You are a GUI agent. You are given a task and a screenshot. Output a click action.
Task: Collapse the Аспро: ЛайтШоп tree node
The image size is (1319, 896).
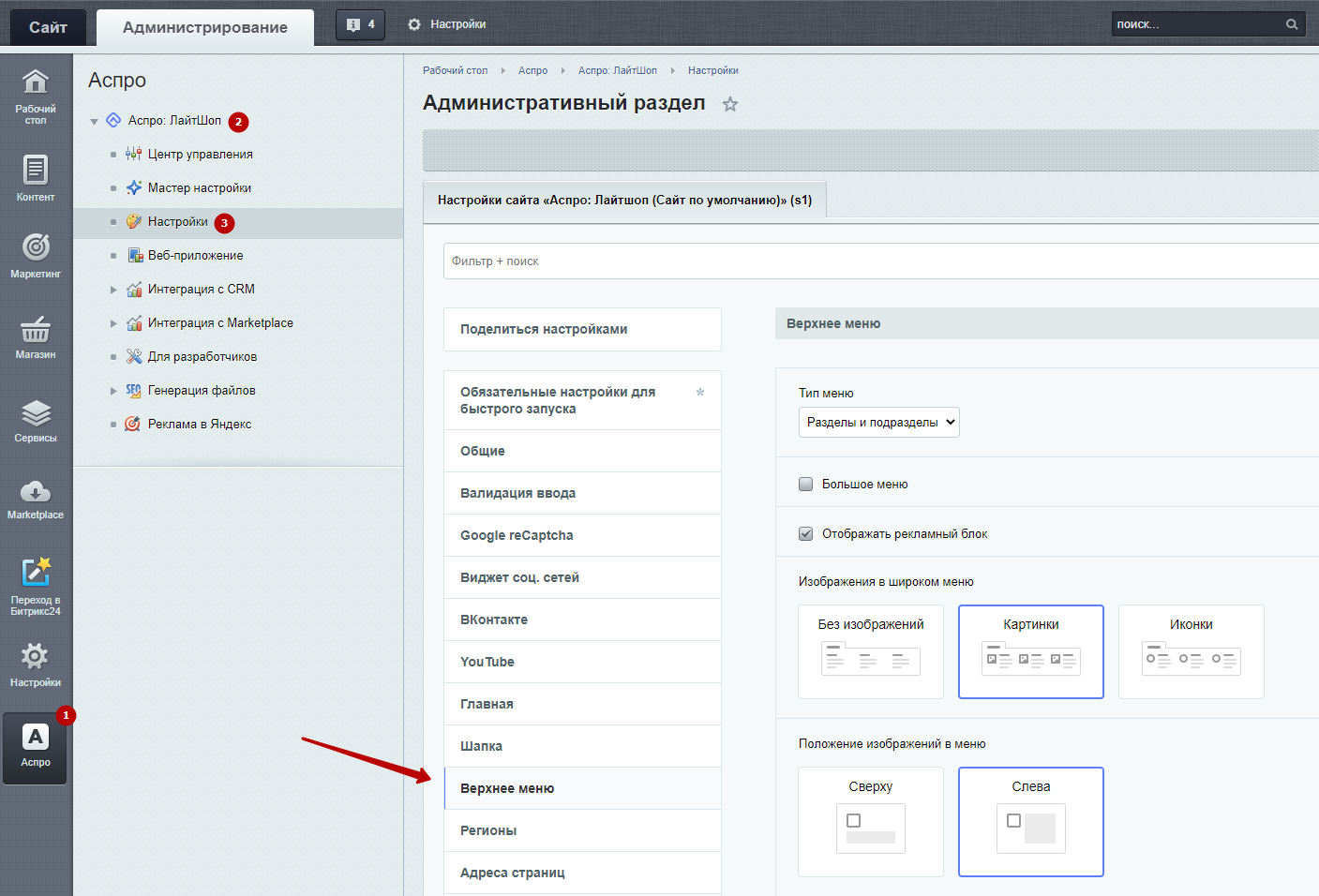click(x=94, y=121)
